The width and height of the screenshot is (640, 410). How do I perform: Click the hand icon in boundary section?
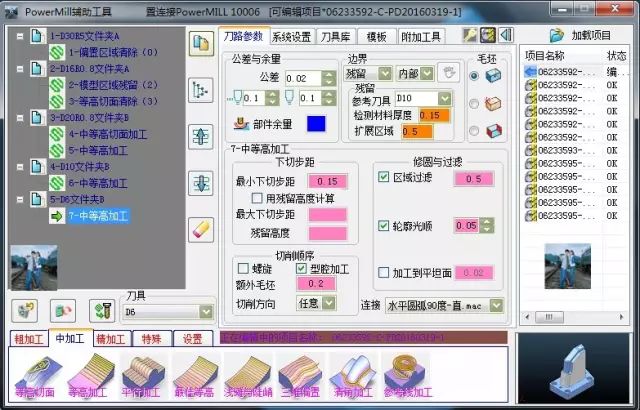[x=449, y=73]
